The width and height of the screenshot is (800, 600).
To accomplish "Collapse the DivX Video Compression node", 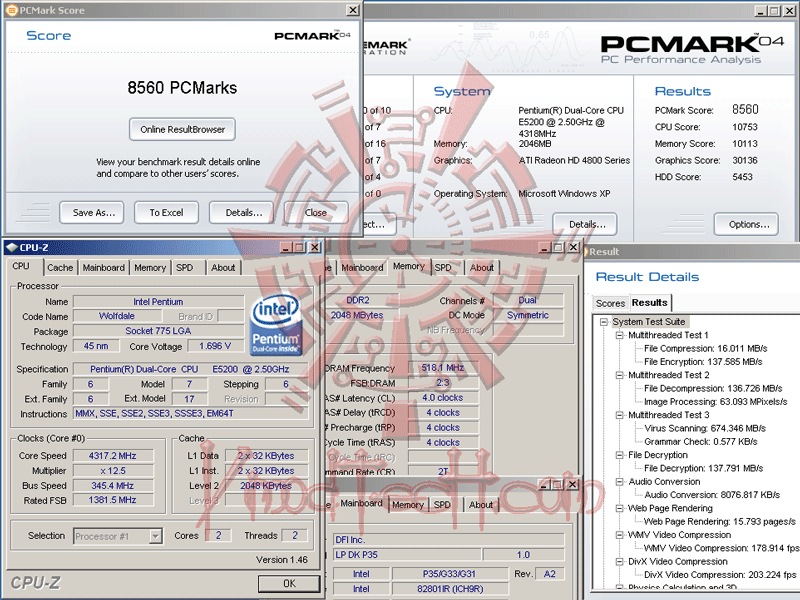I will pos(619,561).
